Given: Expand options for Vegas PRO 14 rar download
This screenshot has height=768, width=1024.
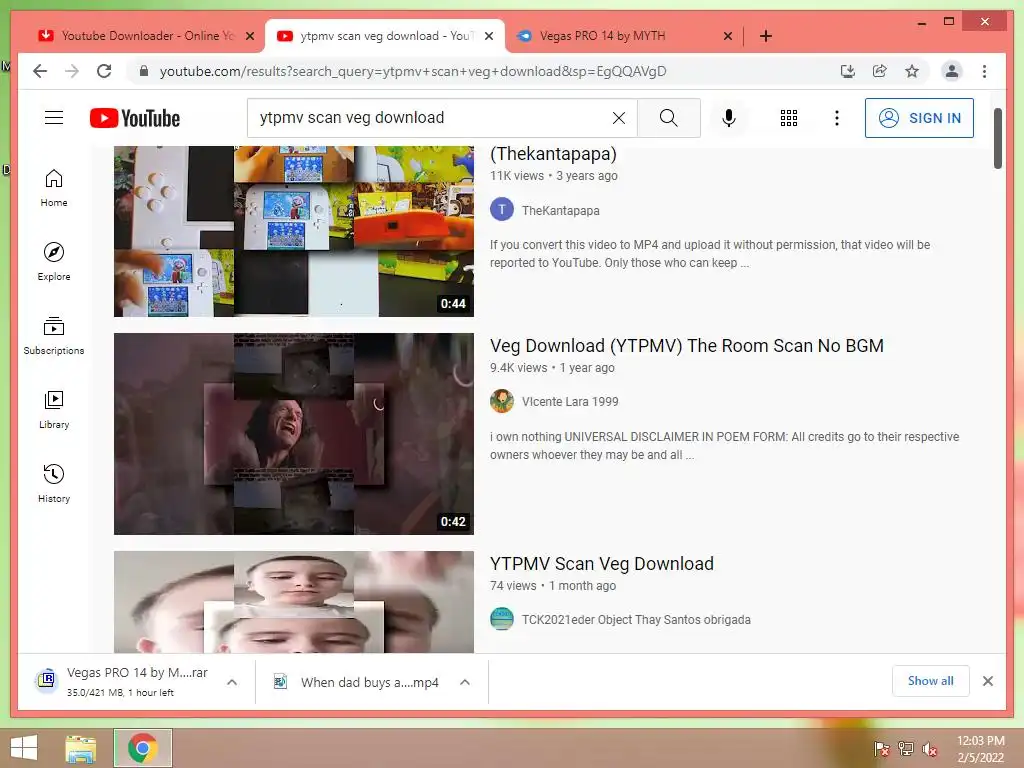Looking at the screenshot, I should 232,682.
